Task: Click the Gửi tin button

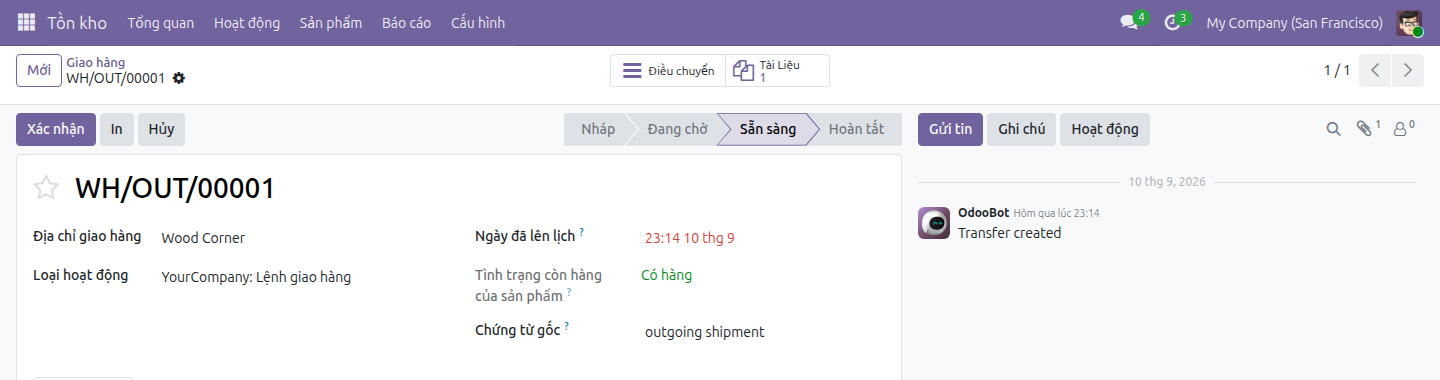Action: tap(950, 129)
